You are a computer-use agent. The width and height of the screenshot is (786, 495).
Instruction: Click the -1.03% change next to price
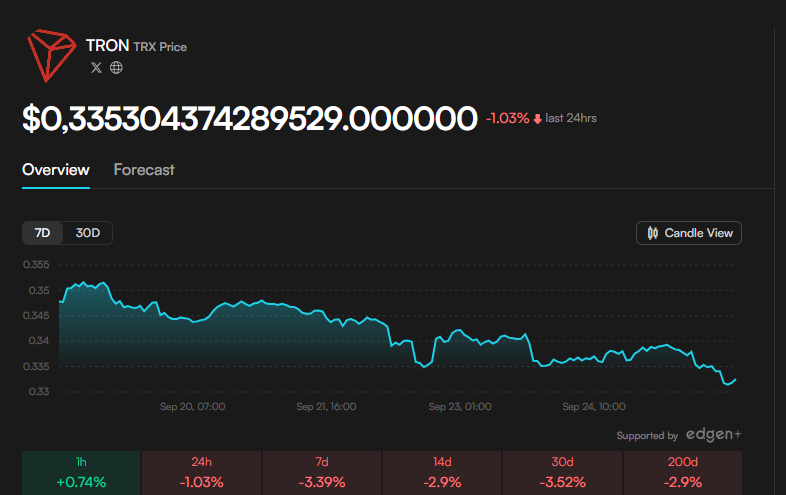pos(507,118)
